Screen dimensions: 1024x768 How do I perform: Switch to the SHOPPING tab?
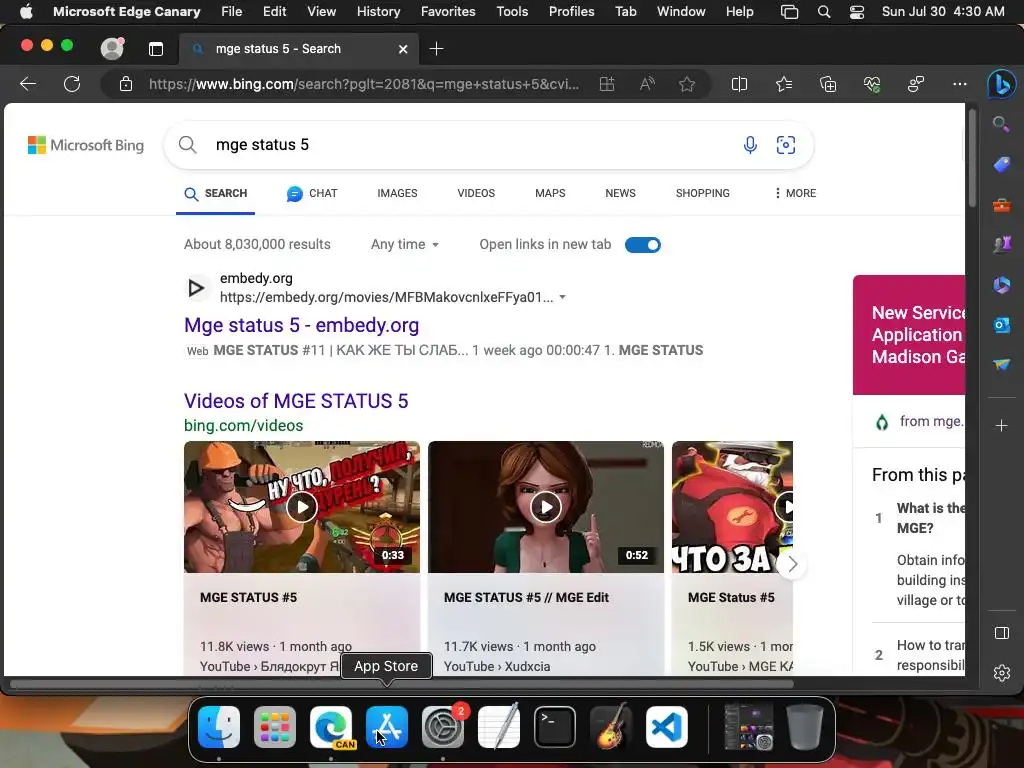[703, 193]
